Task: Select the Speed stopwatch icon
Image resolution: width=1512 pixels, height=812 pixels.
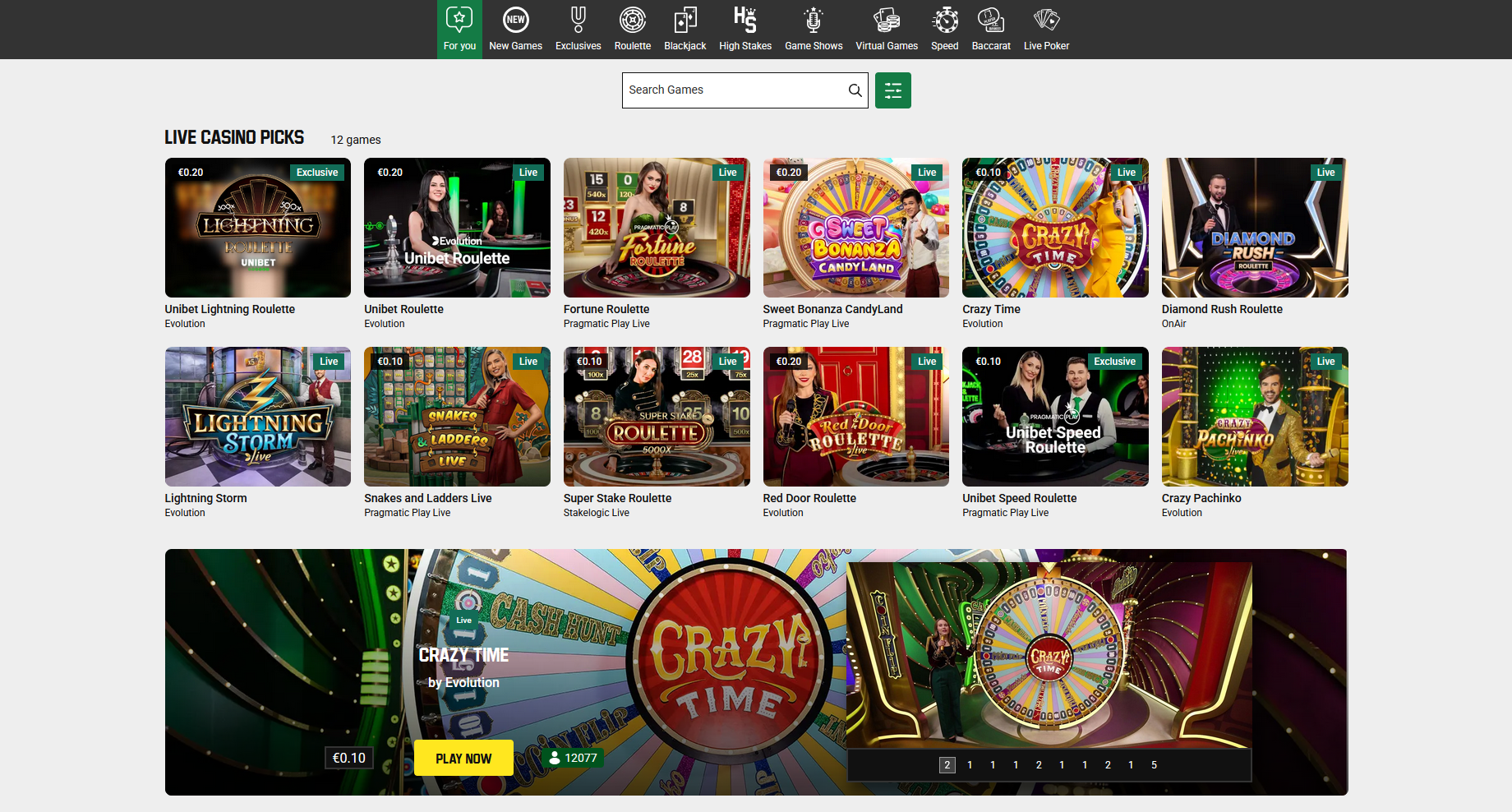Action: pyautogui.click(x=945, y=20)
